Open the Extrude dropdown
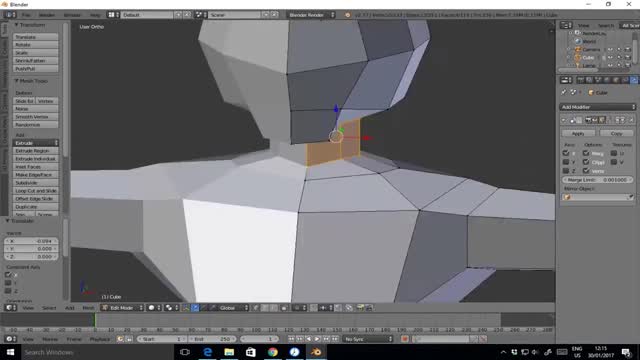Viewport: 640px width, 360px height. coord(36,143)
